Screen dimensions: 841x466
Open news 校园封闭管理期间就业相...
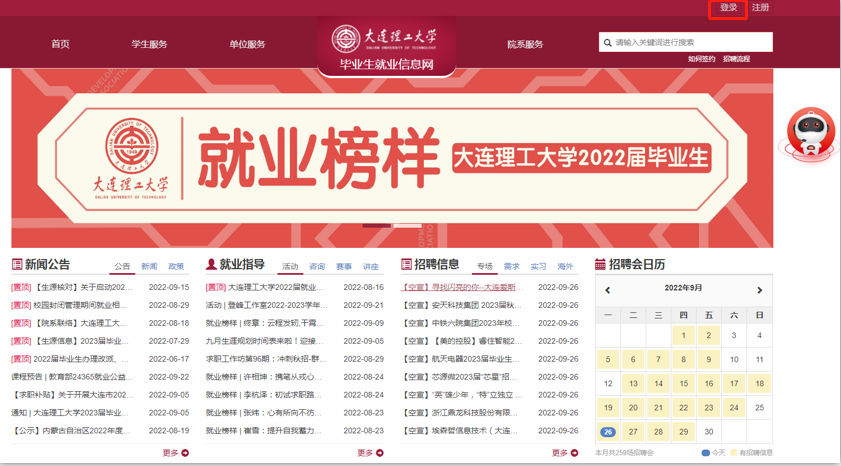click(x=80, y=305)
